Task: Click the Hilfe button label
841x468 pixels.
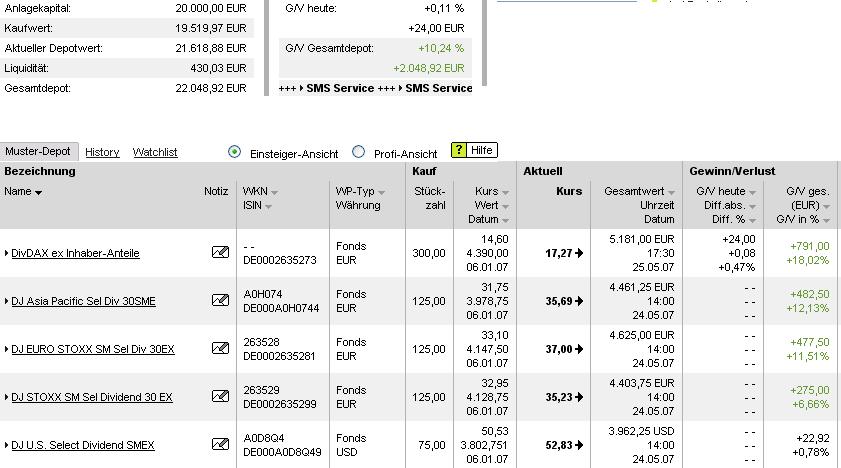Action: [x=481, y=150]
